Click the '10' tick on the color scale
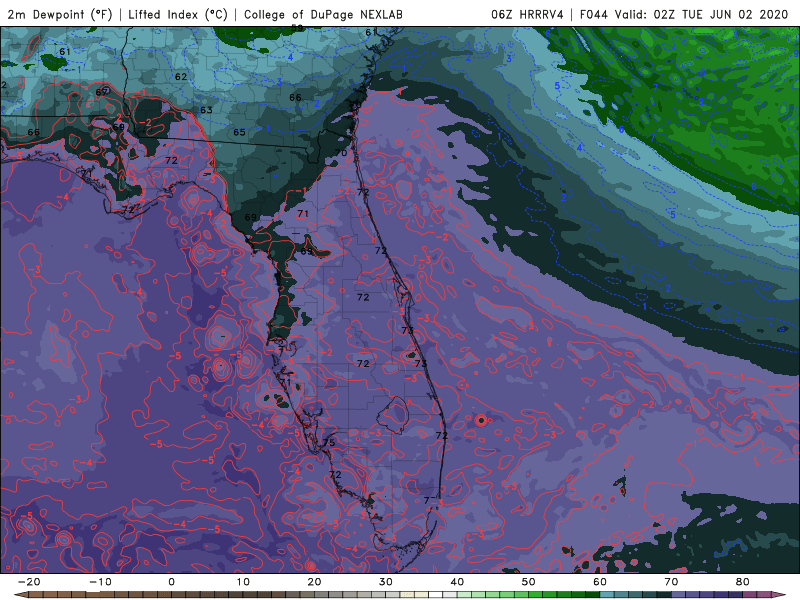This screenshot has width=800, height=600. click(x=243, y=582)
